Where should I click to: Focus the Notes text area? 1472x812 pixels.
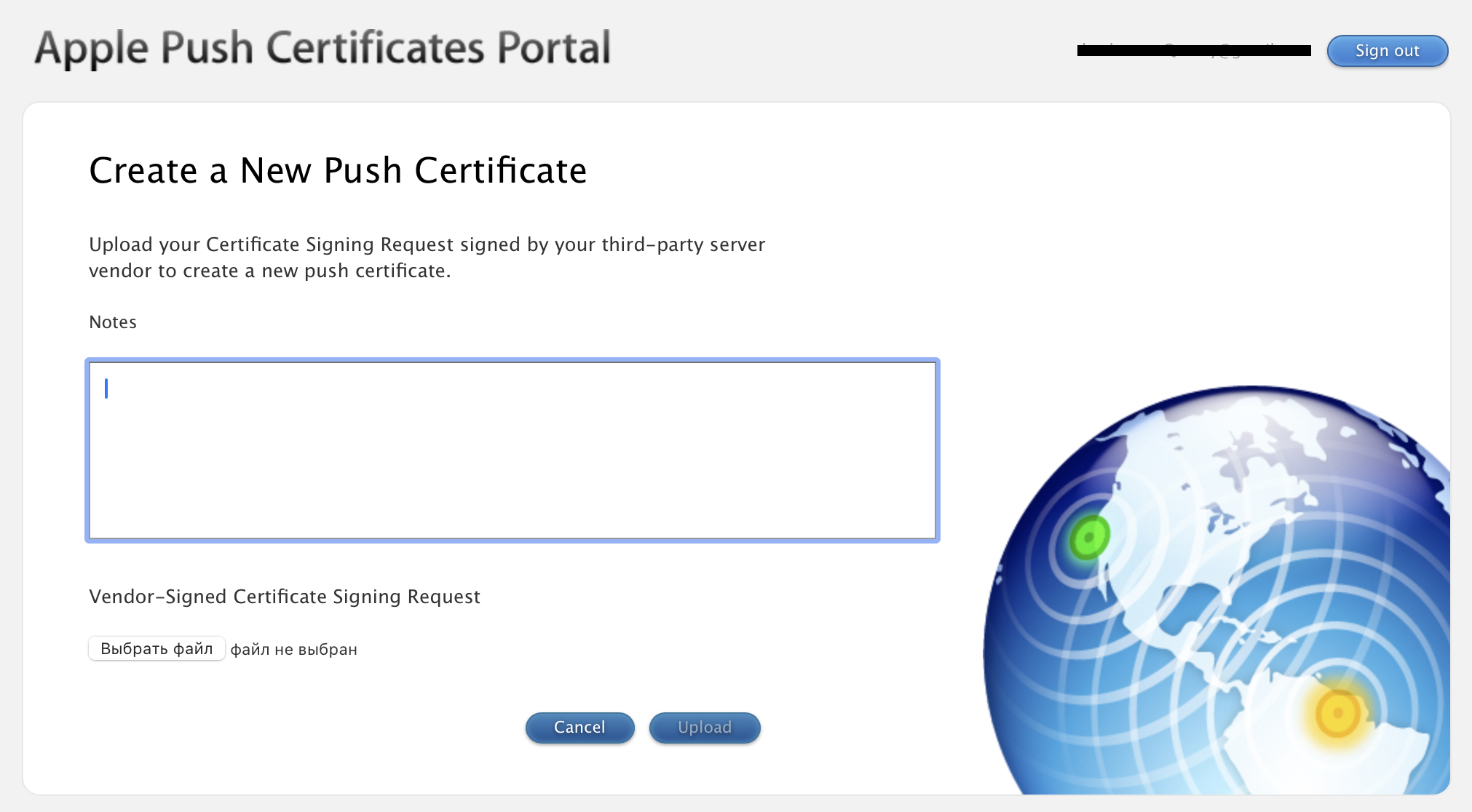click(512, 450)
